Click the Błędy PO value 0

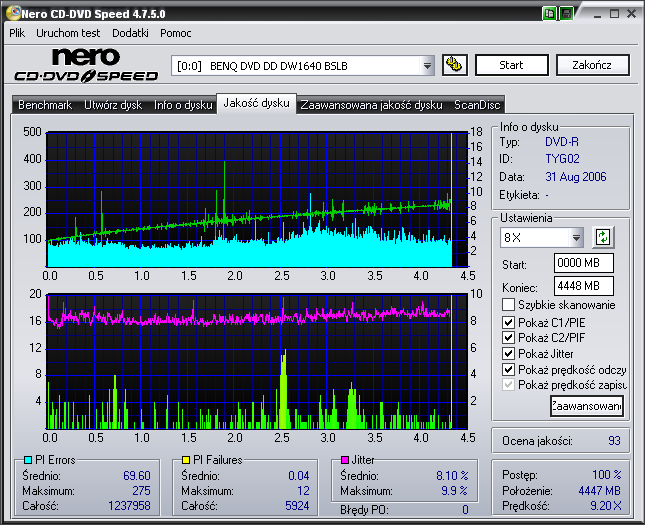pos(465,510)
